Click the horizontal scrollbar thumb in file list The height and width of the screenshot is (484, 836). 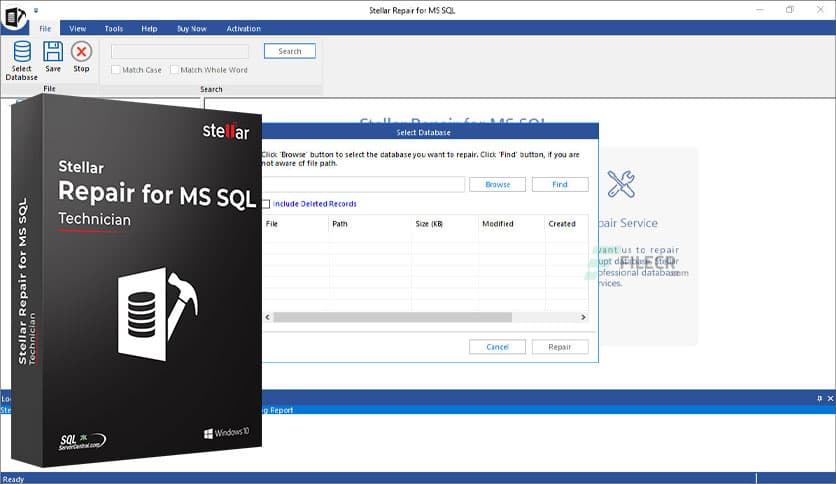pyautogui.click(x=392, y=317)
